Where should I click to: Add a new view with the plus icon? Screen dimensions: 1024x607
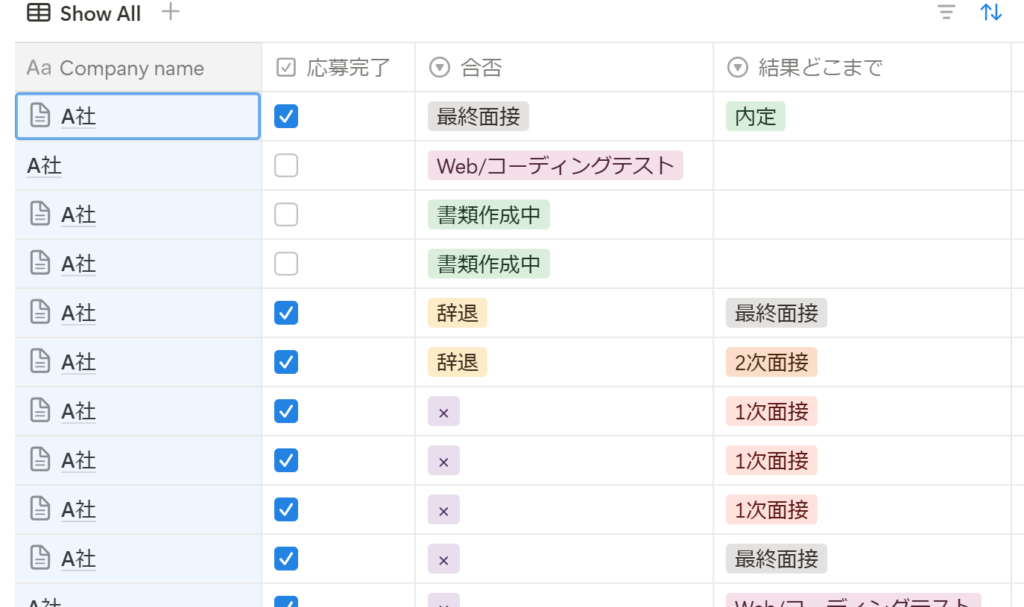(x=170, y=12)
